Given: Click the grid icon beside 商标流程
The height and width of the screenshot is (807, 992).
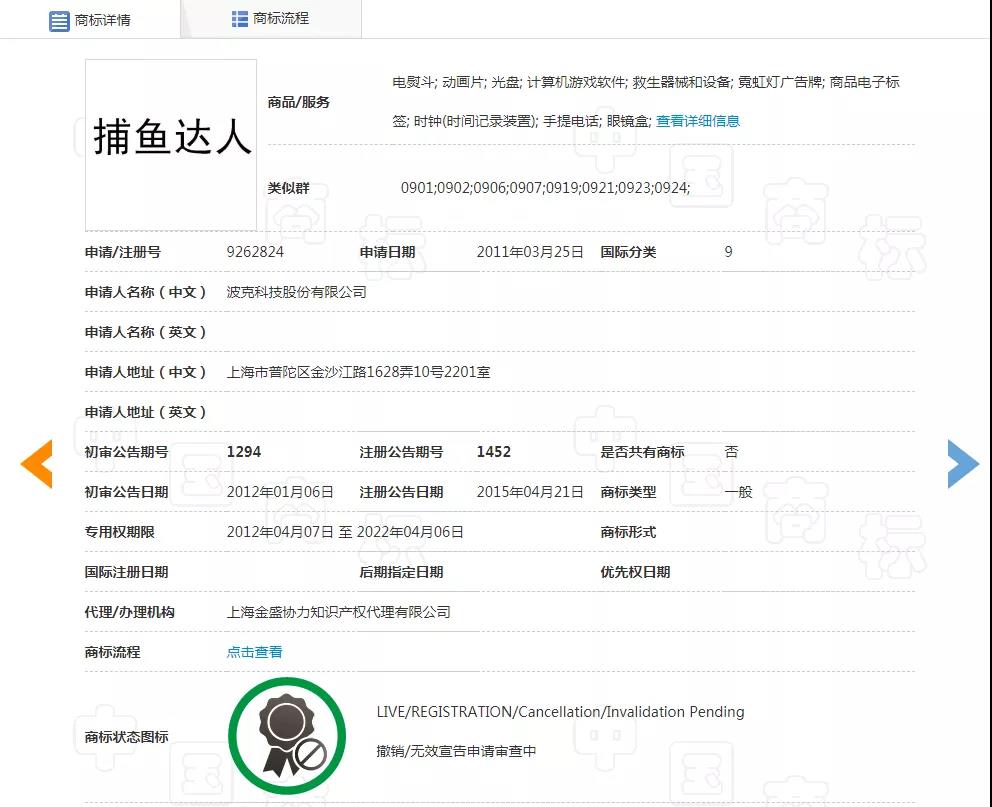Looking at the screenshot, I should click(240, 19).
